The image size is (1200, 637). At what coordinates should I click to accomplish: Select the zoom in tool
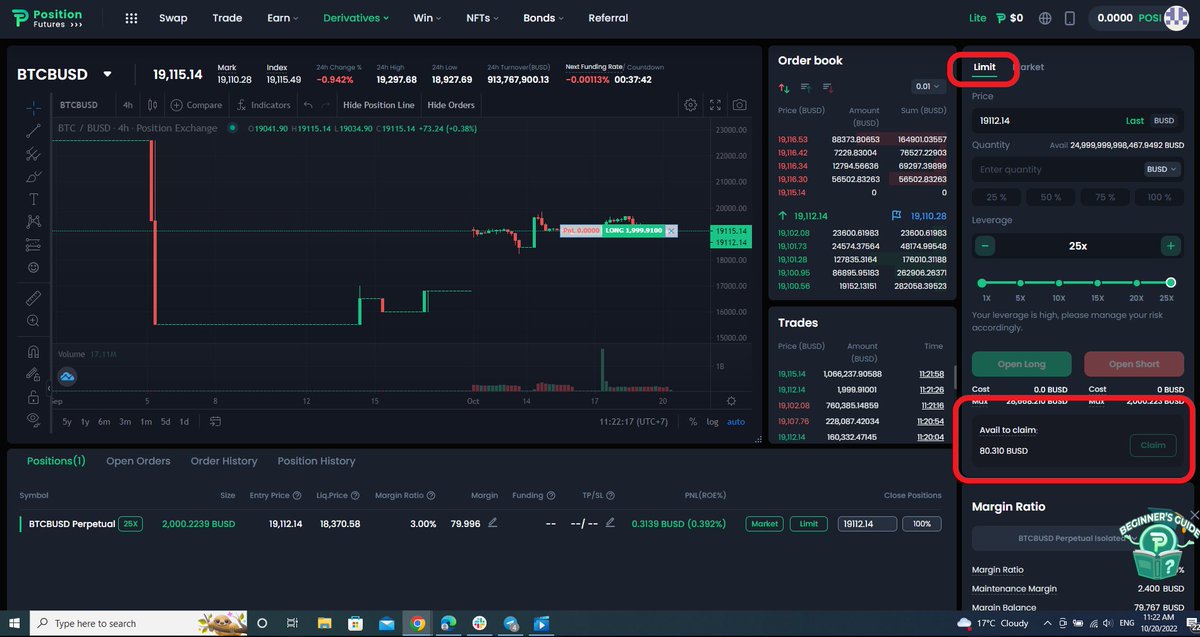coord(34,320)
